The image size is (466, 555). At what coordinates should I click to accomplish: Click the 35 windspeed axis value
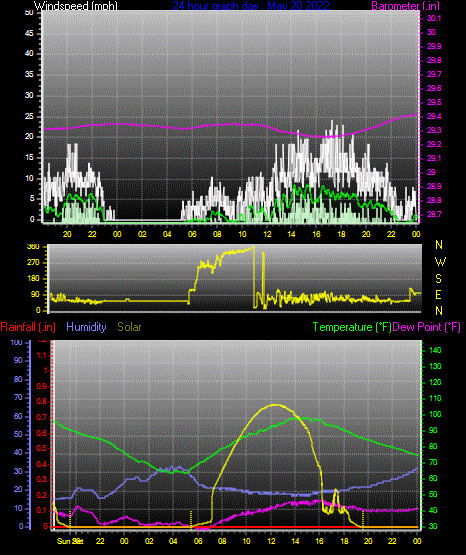click(x=29, y=74)
